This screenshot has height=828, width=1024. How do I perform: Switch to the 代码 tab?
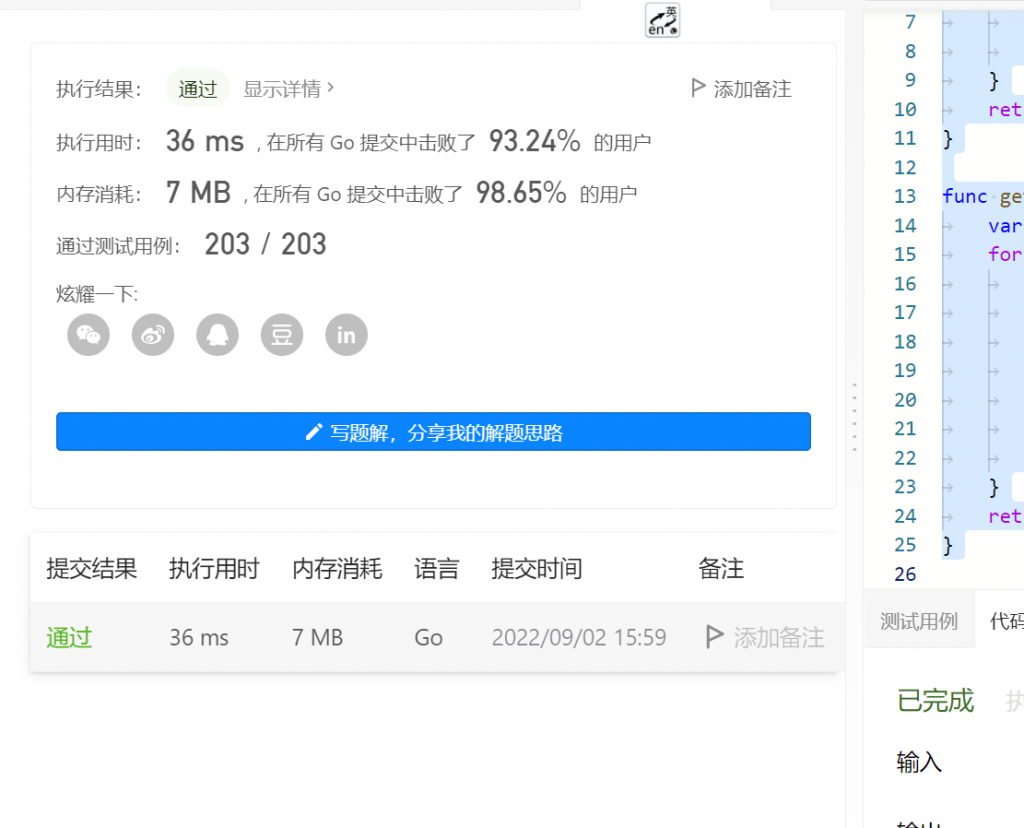pos(1009,620)
